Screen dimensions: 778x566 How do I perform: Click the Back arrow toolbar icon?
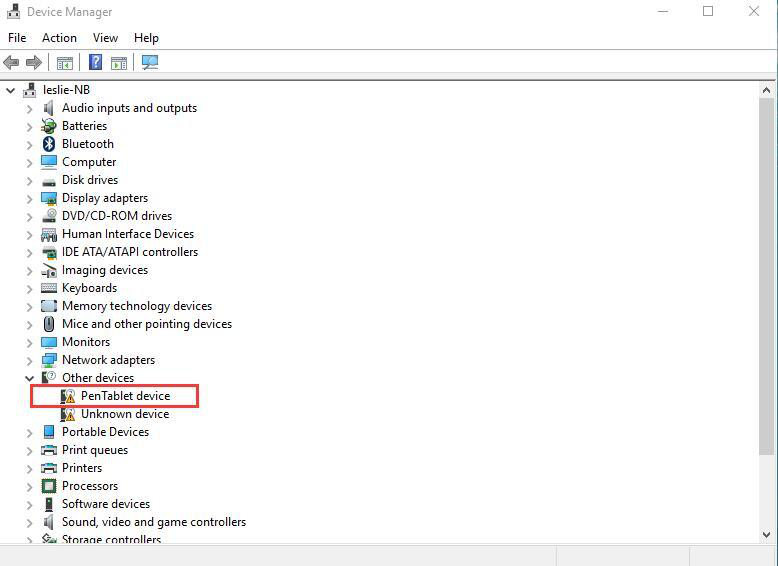[x=11, y=63]
